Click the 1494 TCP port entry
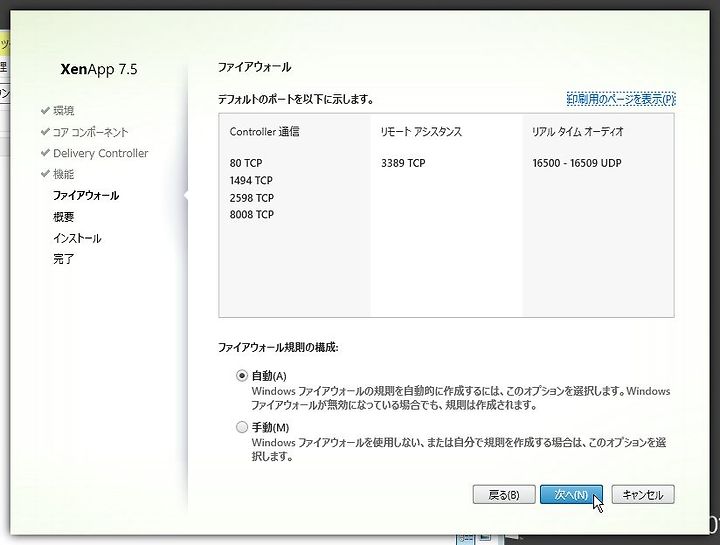Image resolution: width=720 pixels, height=545 pixels. tap(251, 180)
